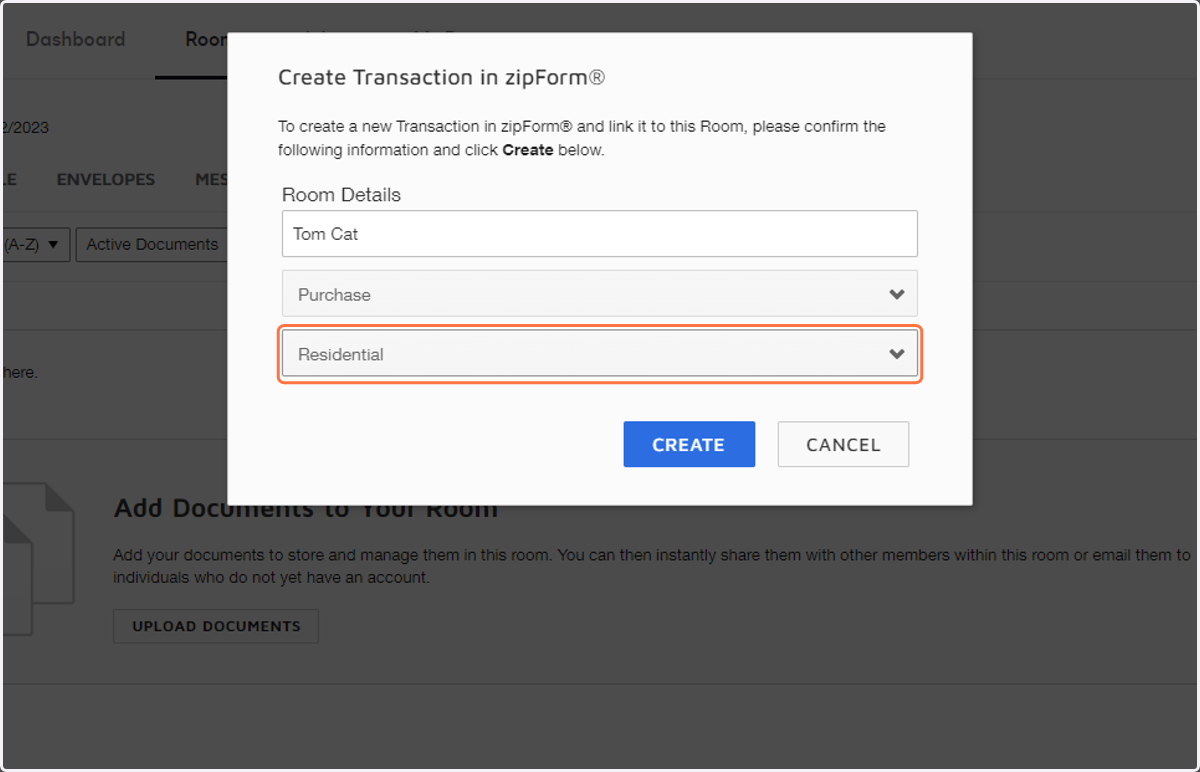Open the Purchase transaction type dropdown

600,294
